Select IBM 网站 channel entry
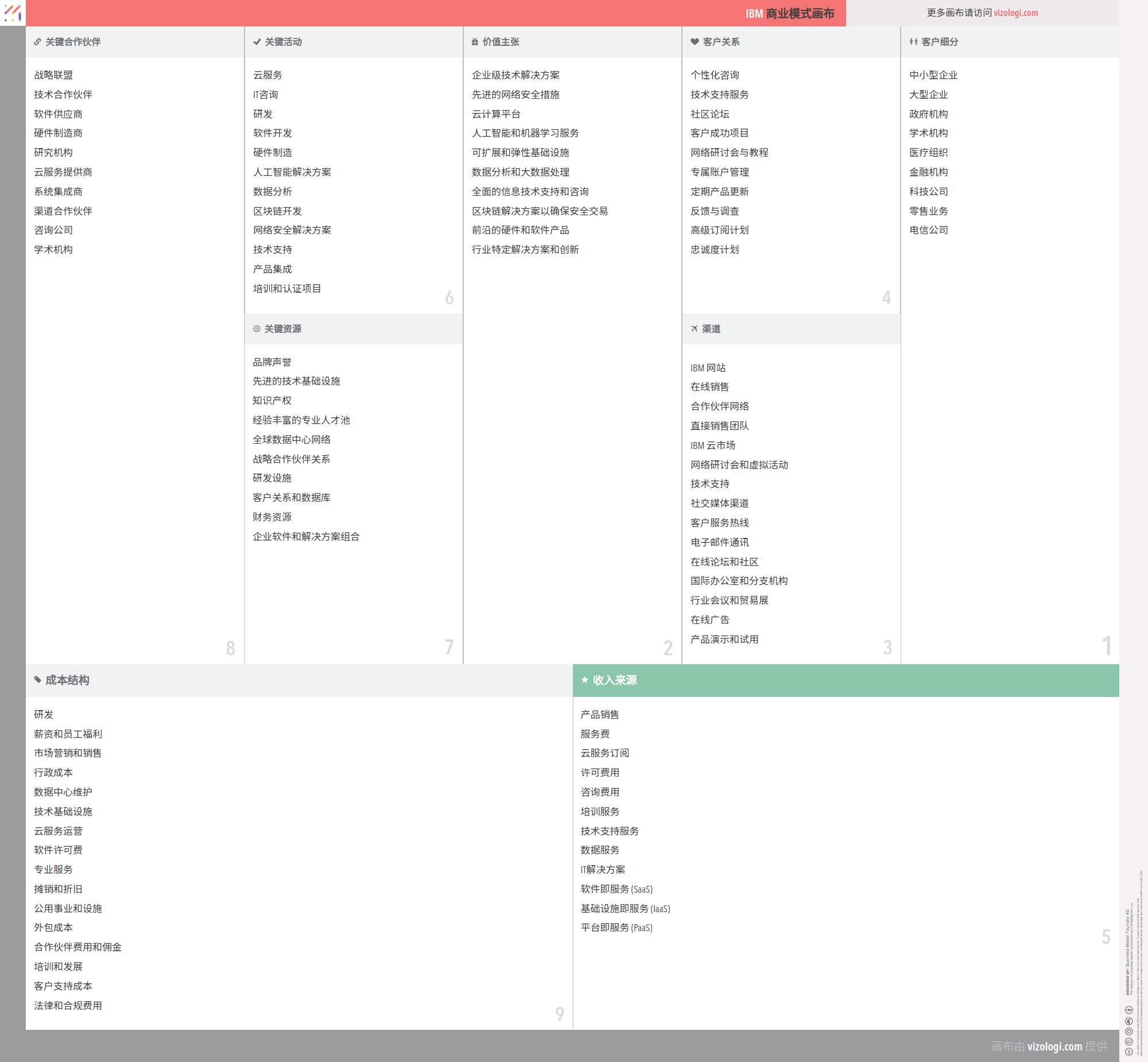 707,368
